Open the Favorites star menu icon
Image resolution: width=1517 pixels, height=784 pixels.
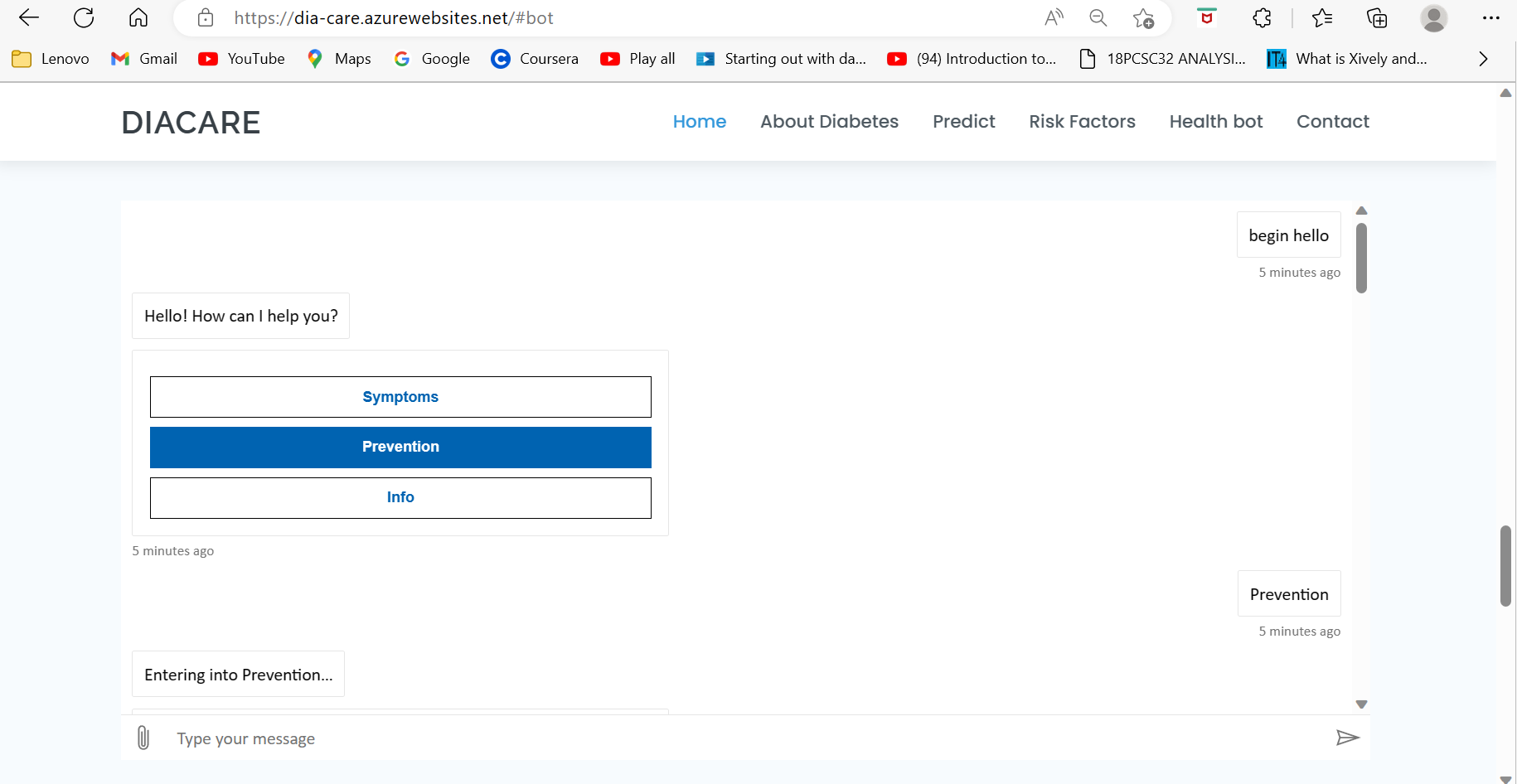click(x=1322, y=17)
